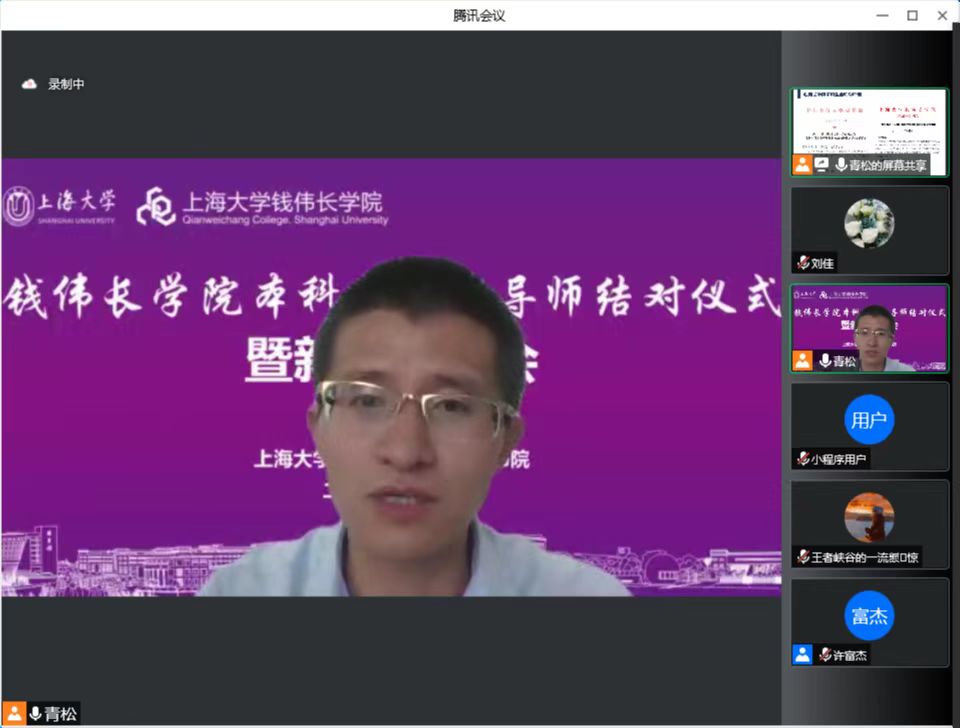Click the 刘佳 participant name
The height and width of the screenshot is (728, 960).
pyautogui.click(x=822, y=263)
